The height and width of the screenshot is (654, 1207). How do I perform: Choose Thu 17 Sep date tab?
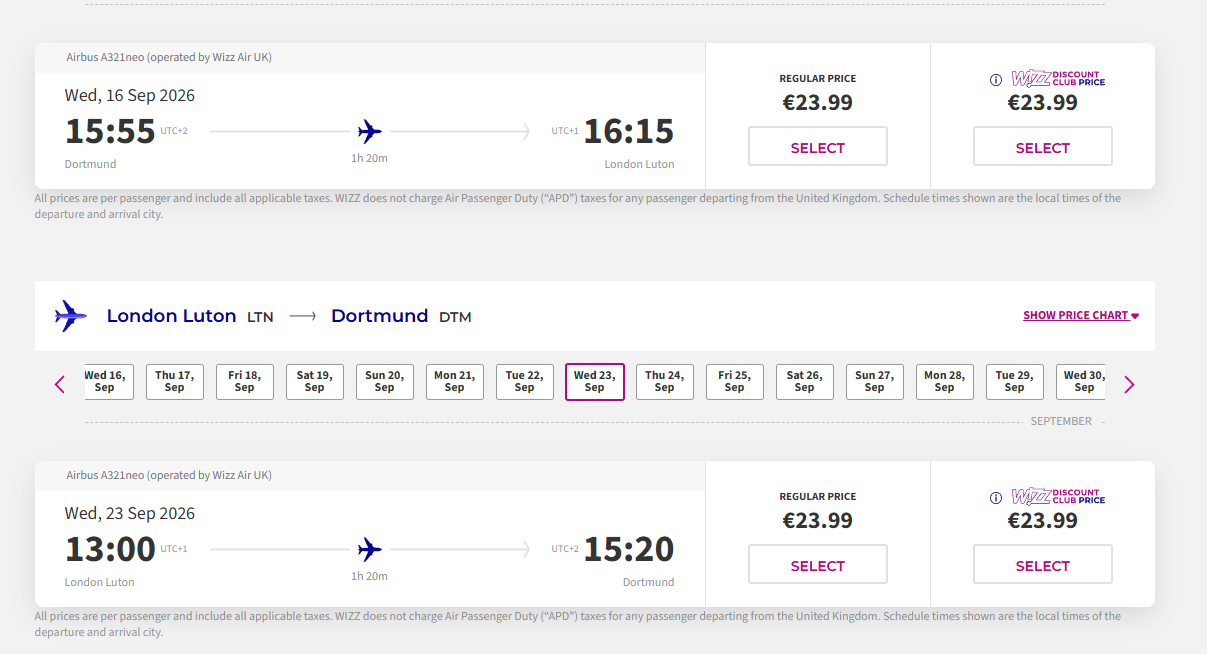(x=175, y=382)
